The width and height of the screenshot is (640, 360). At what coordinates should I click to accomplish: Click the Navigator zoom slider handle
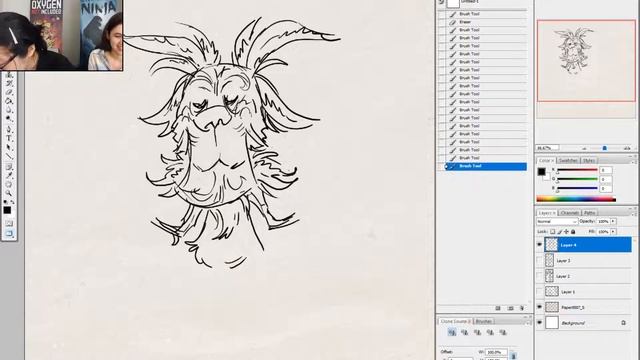604,149
